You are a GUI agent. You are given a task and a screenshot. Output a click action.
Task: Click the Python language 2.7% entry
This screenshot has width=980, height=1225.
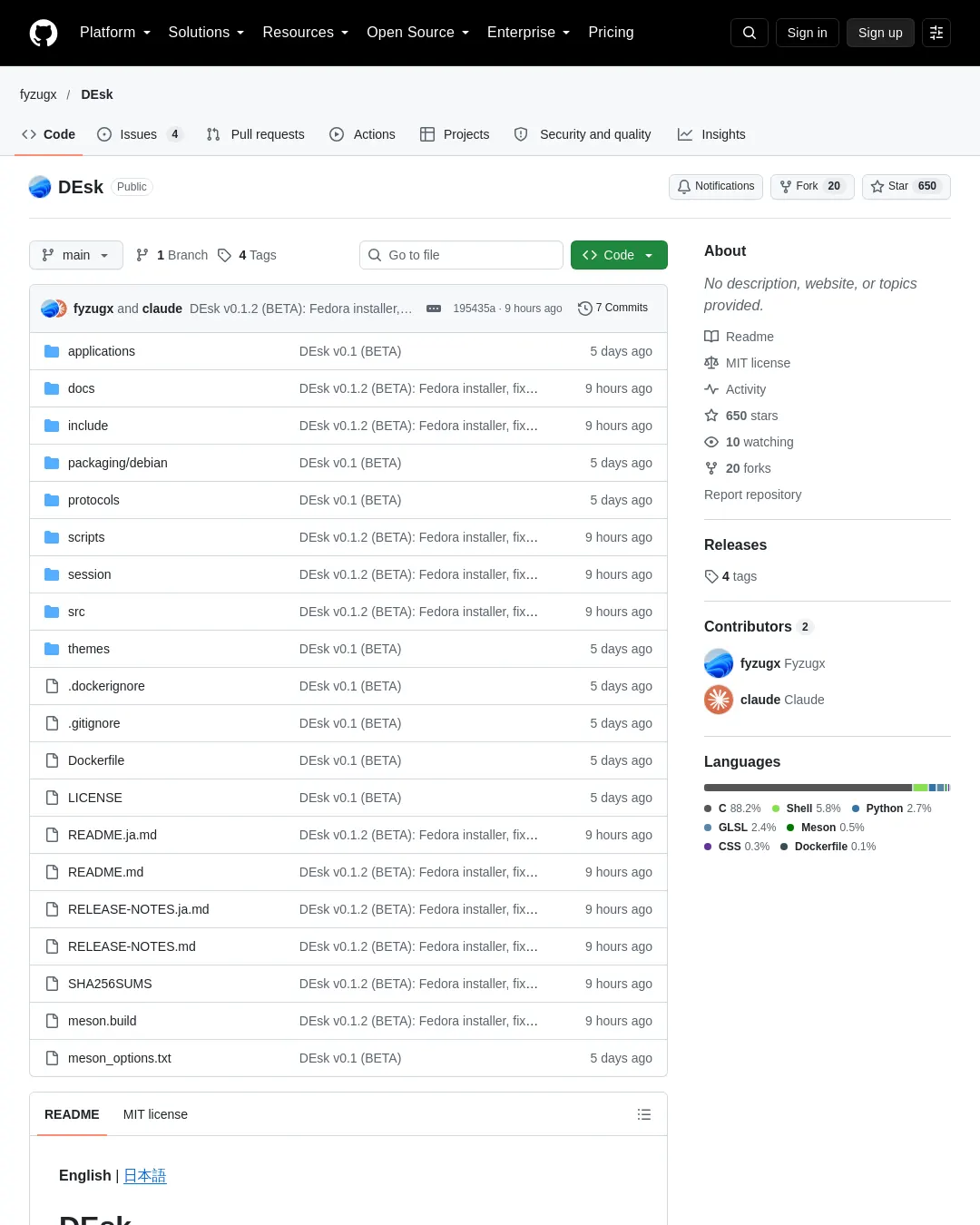[891, 808]
